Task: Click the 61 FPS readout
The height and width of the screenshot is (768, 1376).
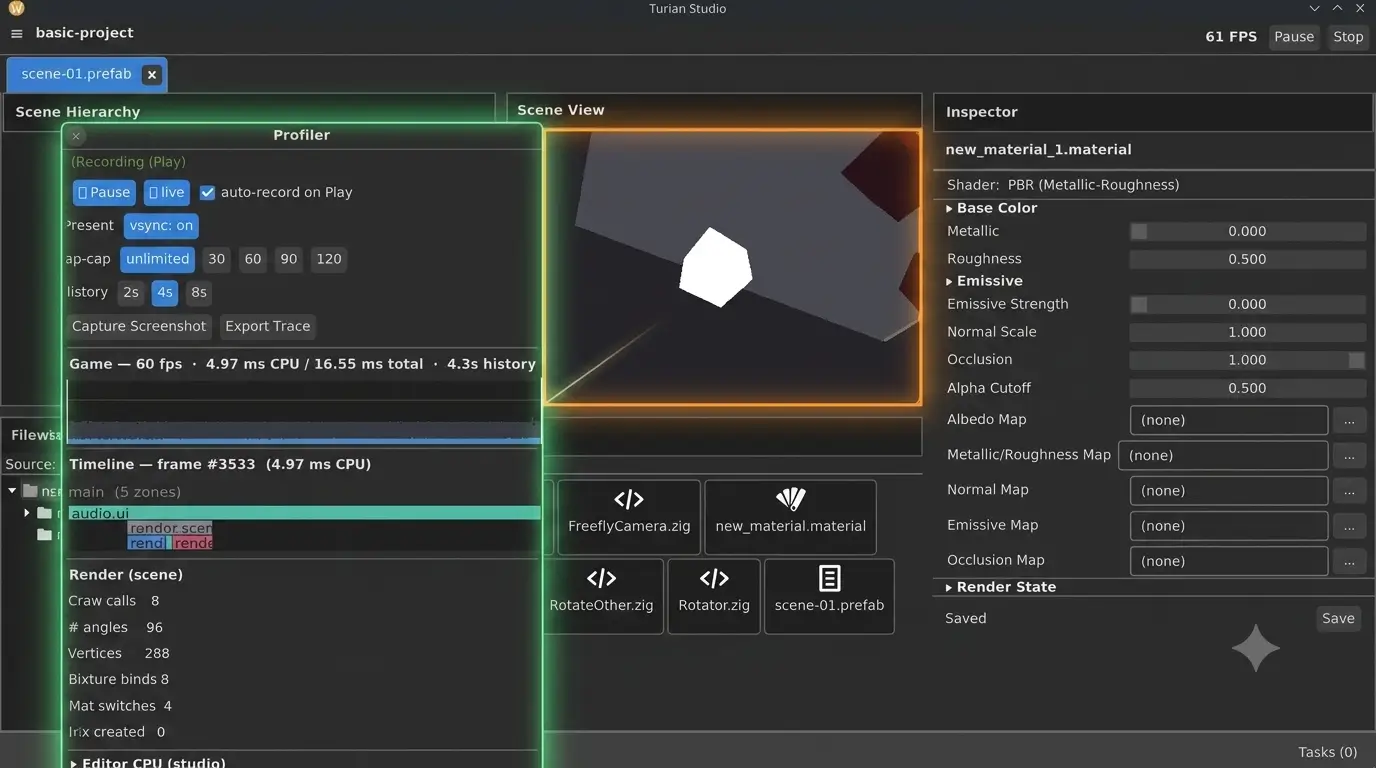Action: click(x=1231, y=37)
